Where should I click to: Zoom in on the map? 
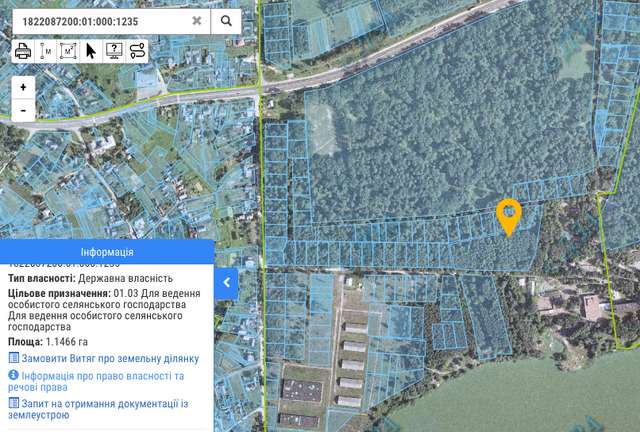click(x=23, y=87)
